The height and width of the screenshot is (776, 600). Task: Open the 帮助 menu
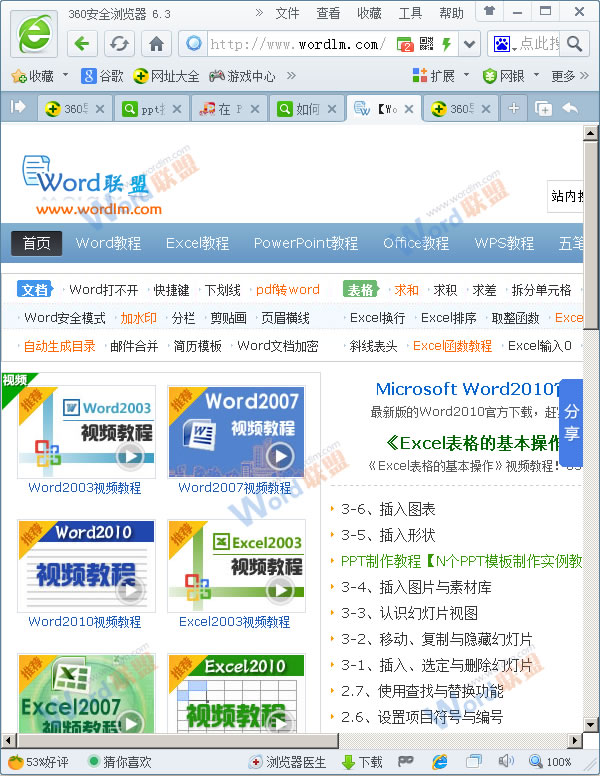point(451,13)
